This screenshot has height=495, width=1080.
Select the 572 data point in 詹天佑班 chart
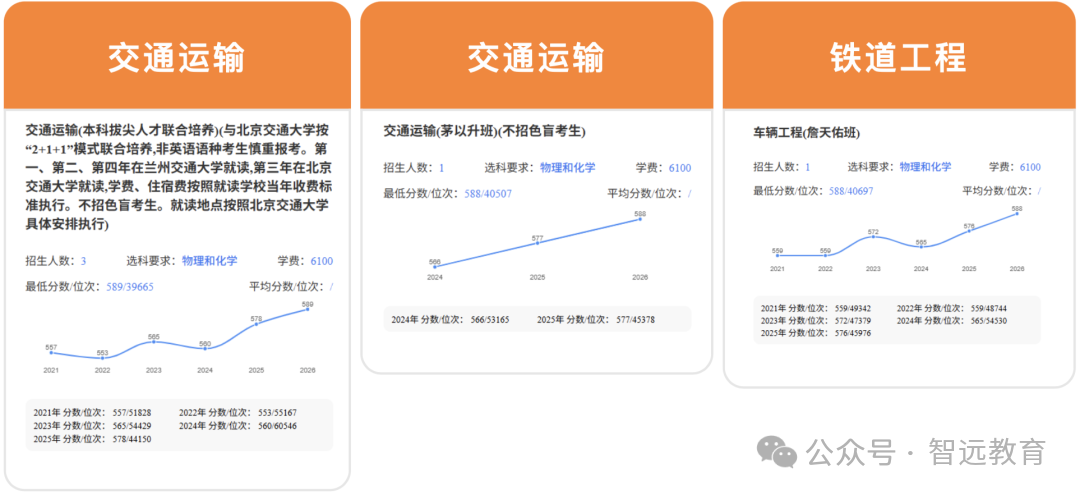873,236
